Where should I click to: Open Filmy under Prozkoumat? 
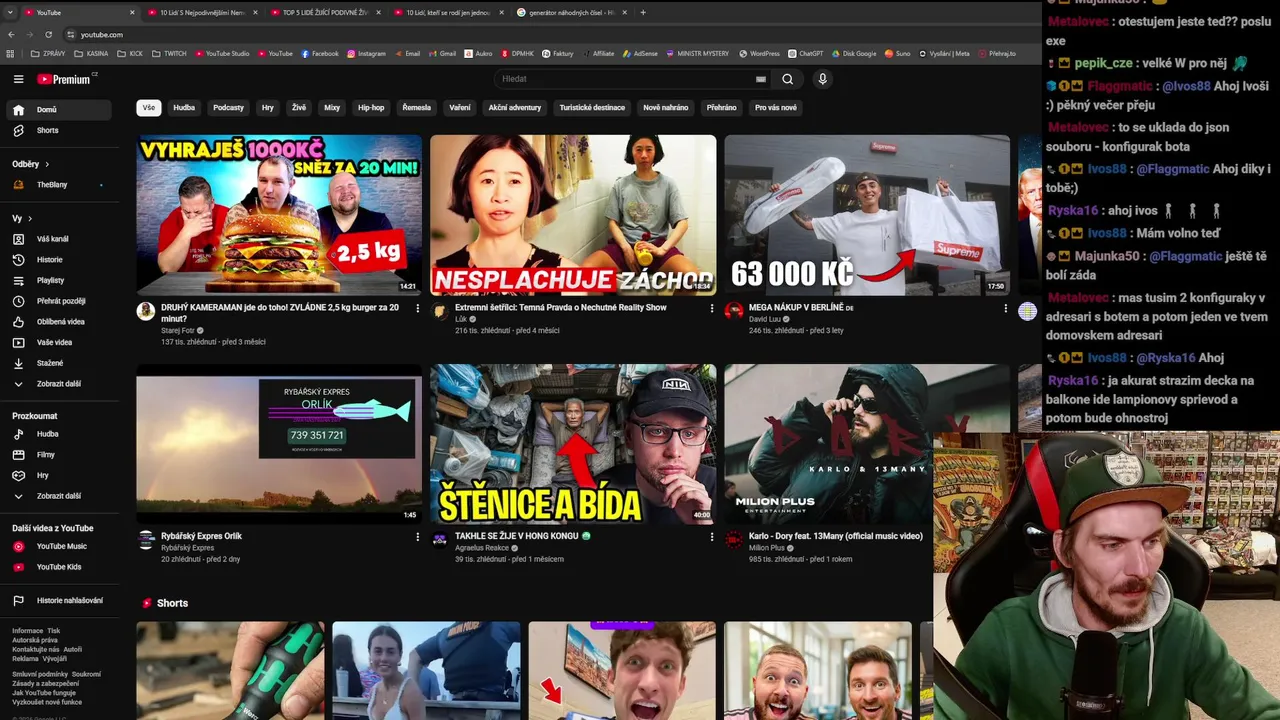pyautogui.click(x=60, y=455)
